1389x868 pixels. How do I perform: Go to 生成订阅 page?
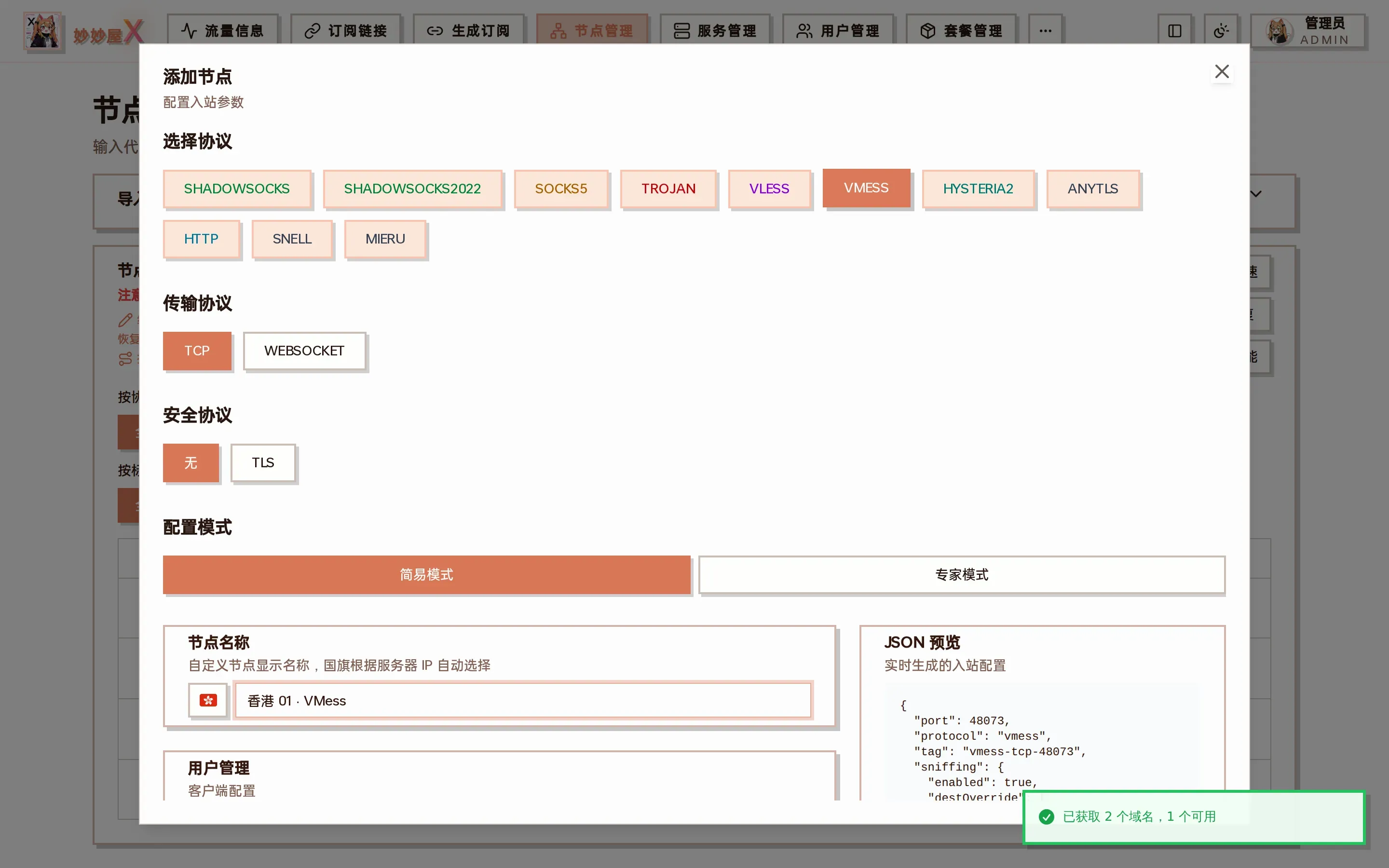click(468, 30)
